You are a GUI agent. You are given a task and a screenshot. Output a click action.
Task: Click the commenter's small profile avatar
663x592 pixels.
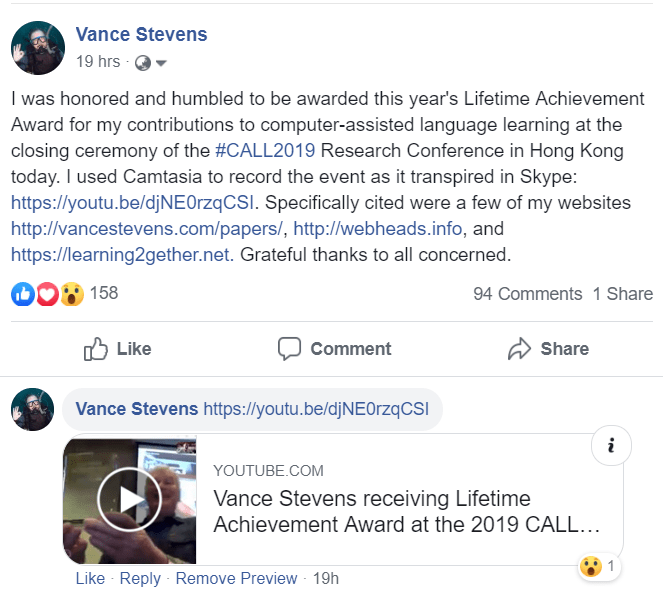coord(30,409)
